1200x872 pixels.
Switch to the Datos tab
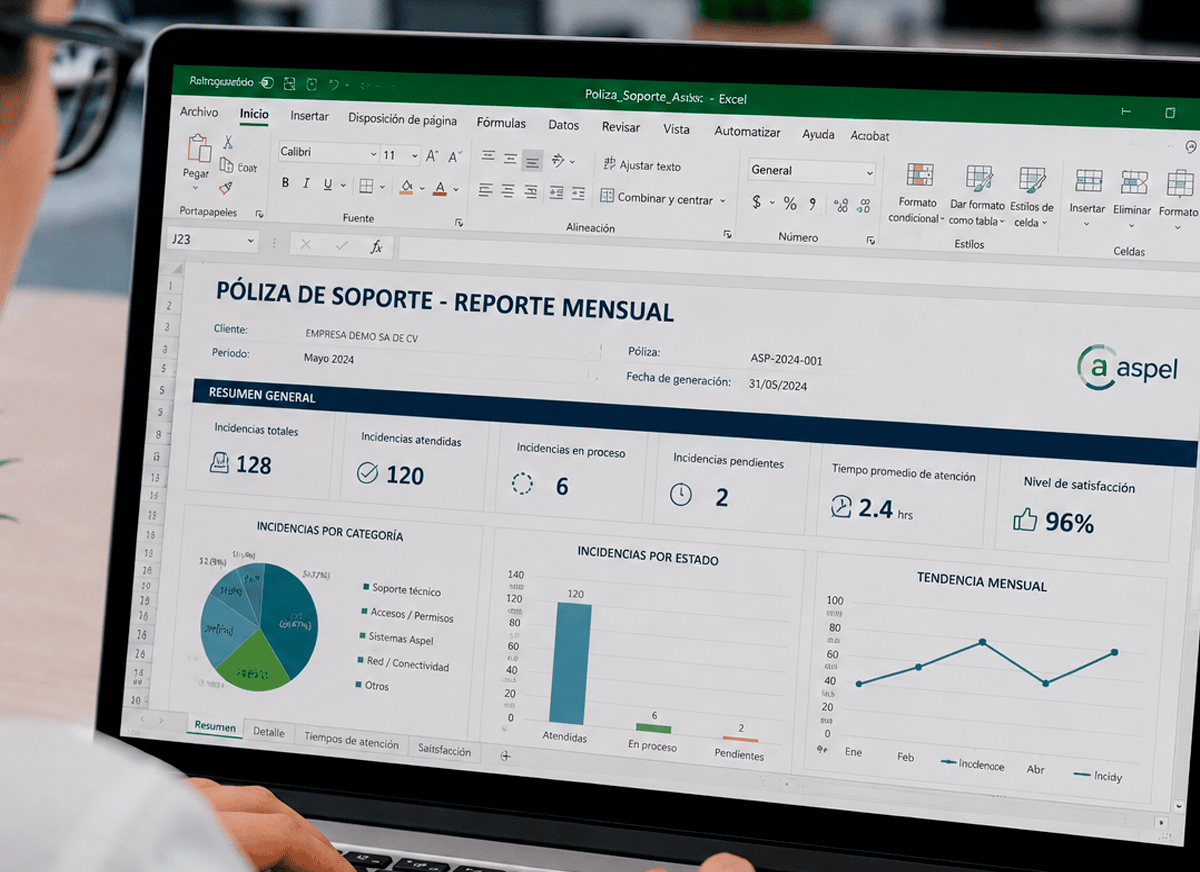point(564,125)
